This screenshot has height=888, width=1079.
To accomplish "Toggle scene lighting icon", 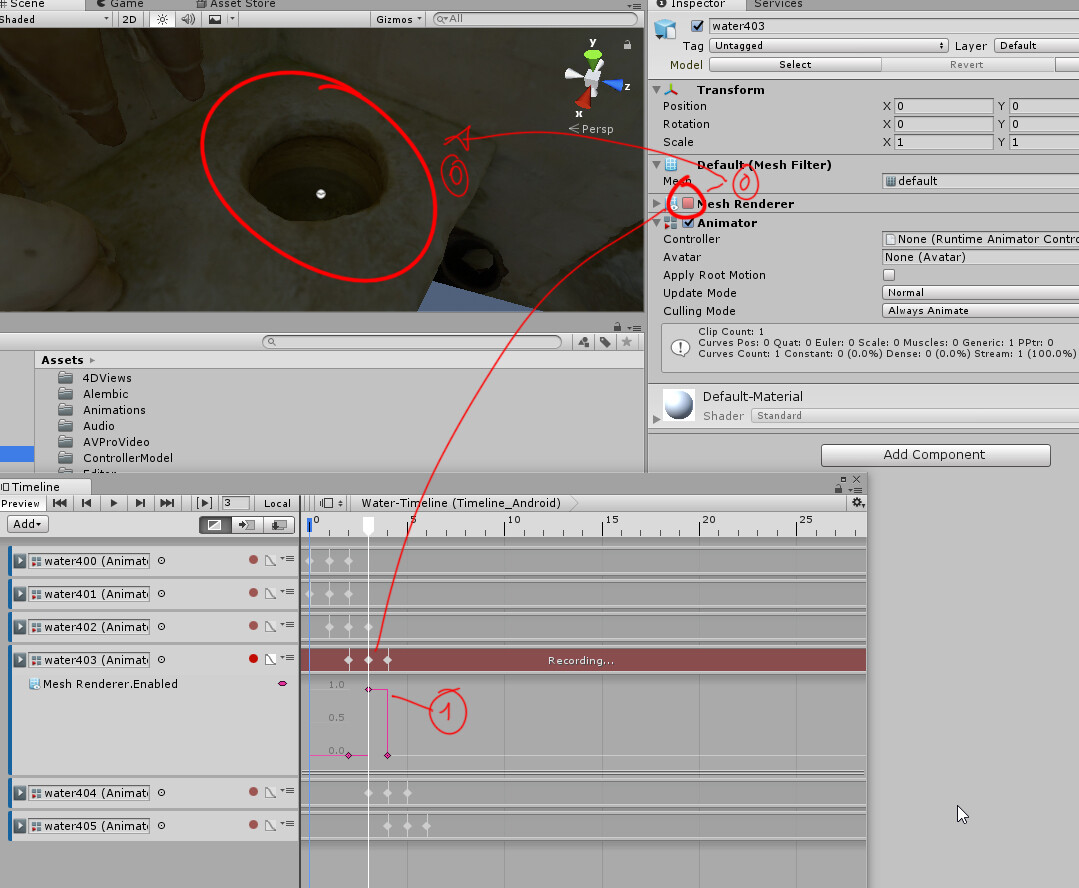I will [163, 18].
